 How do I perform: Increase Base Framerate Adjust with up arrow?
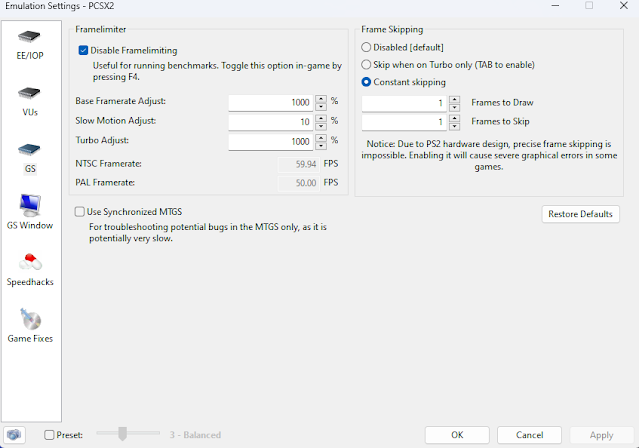[321, 99]
